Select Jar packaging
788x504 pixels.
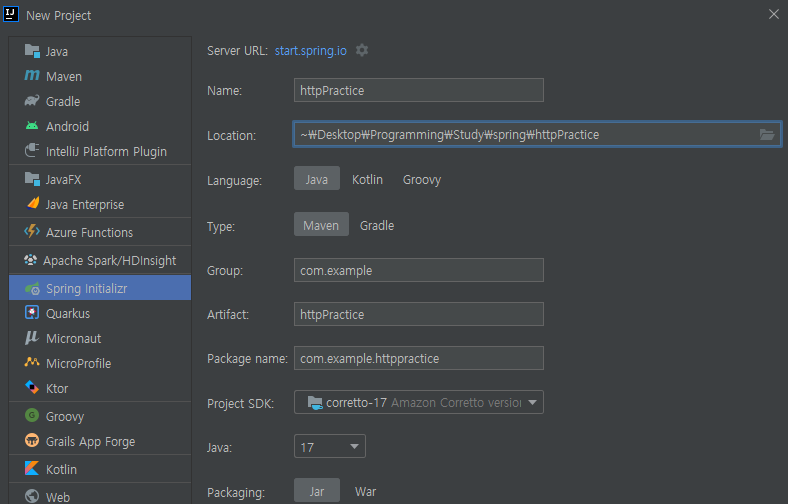(317, 490)
